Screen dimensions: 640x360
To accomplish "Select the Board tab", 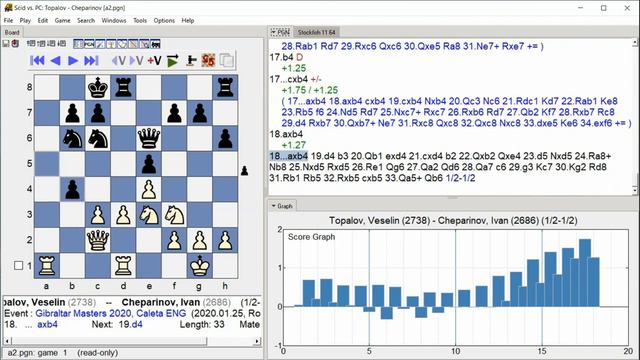I will pos(12,32).
